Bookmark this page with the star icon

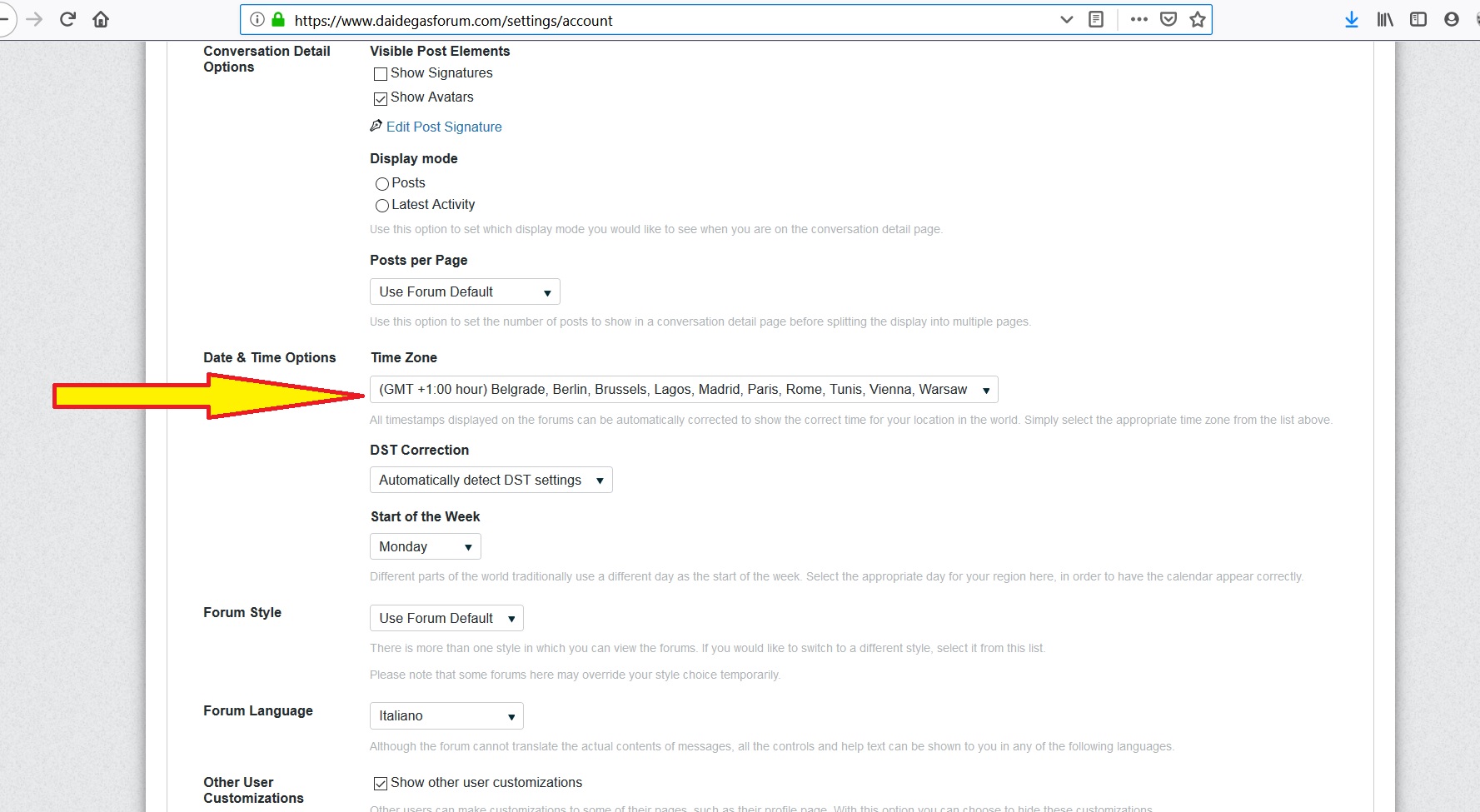pyautogui.click(x=1198, y=19)
